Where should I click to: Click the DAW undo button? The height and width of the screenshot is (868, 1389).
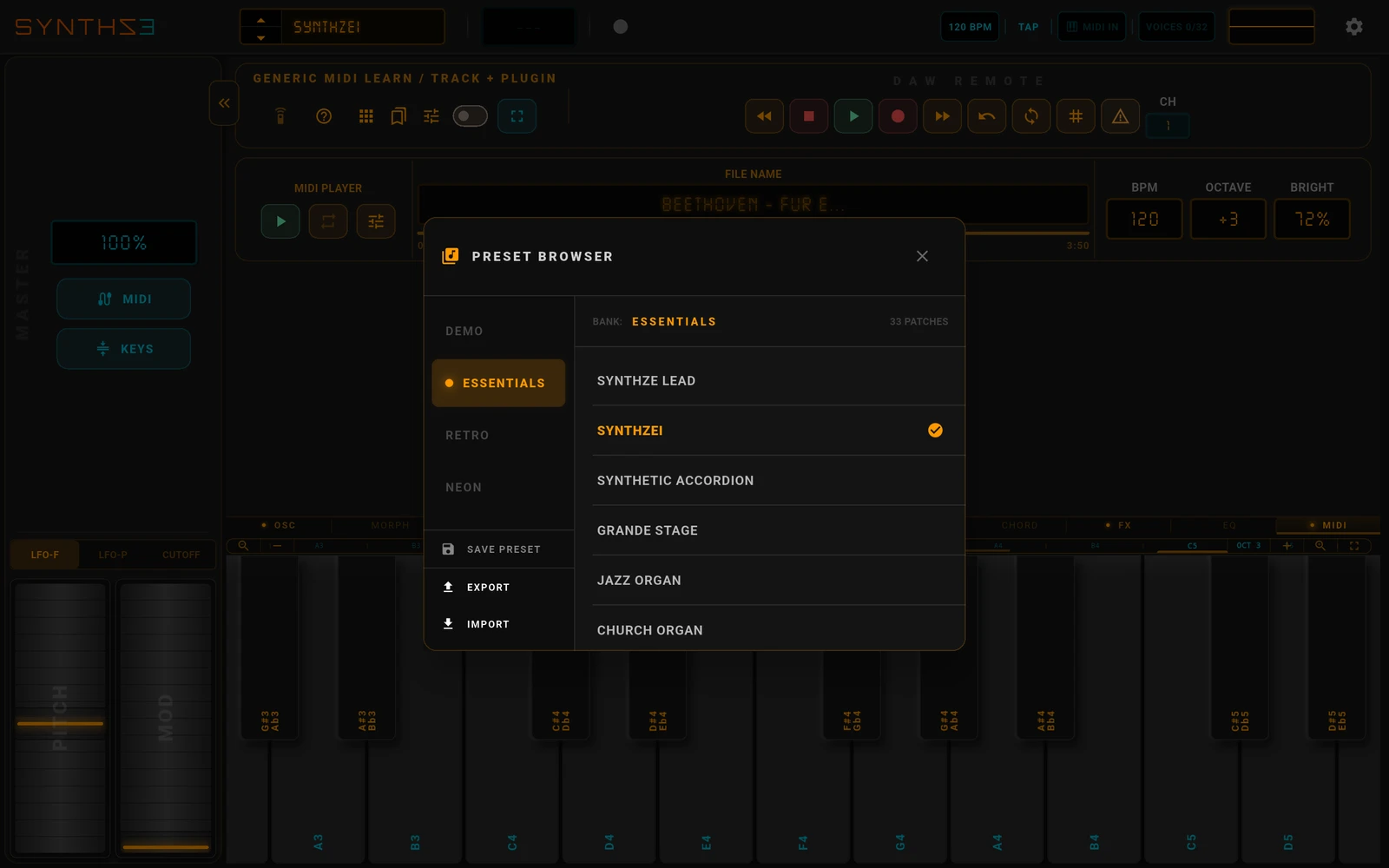point(987,116)
